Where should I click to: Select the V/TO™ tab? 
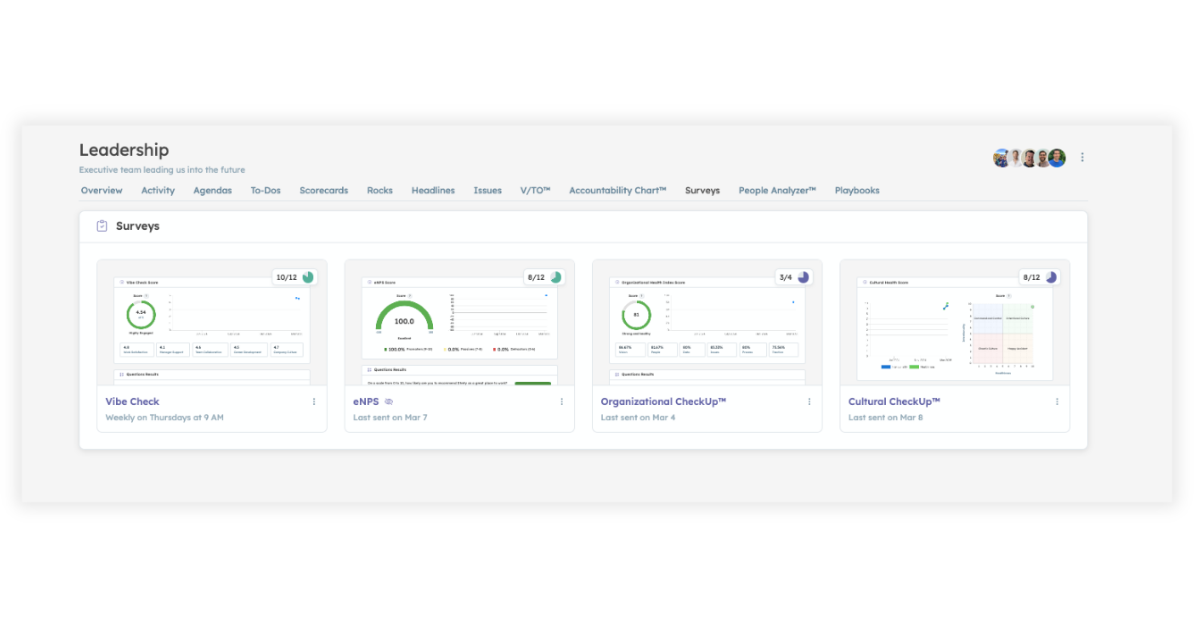536,190
